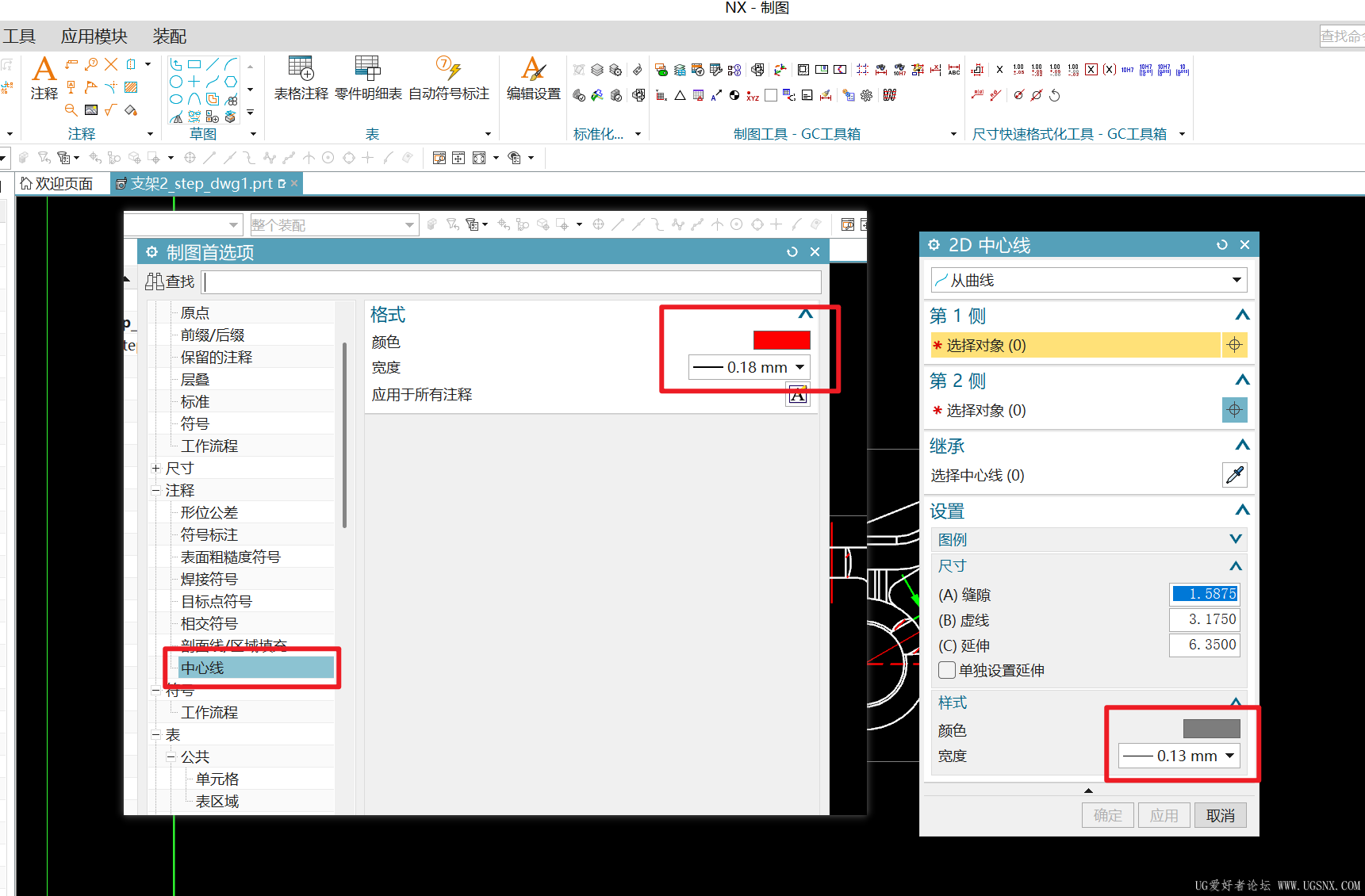The image size is (1365, 896).
Task: Select 中心线 in the preferences tree
Action: pyautogui.click(x=255, y=668)
